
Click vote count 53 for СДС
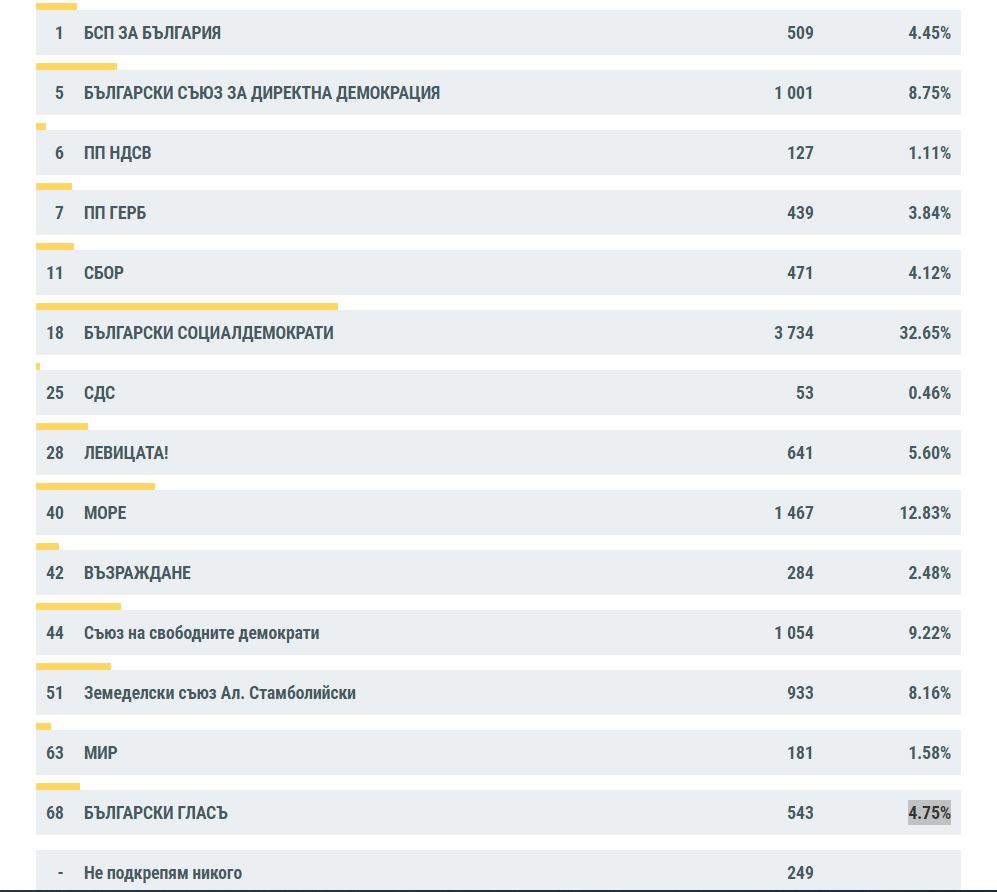coord(804,393)
